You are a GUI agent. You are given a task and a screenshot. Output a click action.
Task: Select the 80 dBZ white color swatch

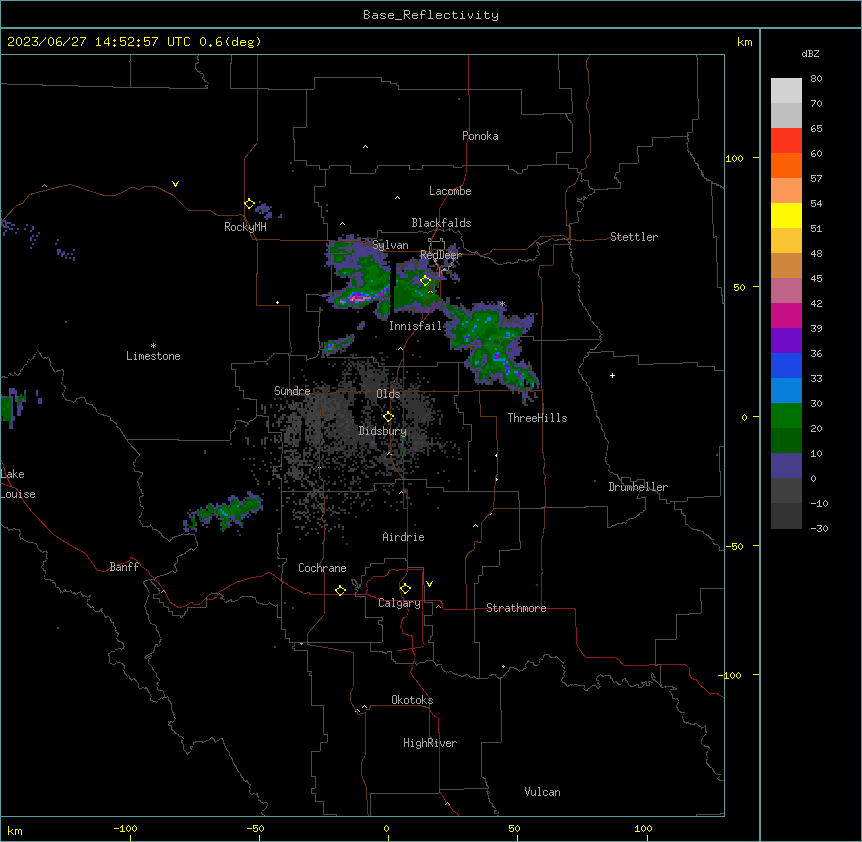[786, 91]
